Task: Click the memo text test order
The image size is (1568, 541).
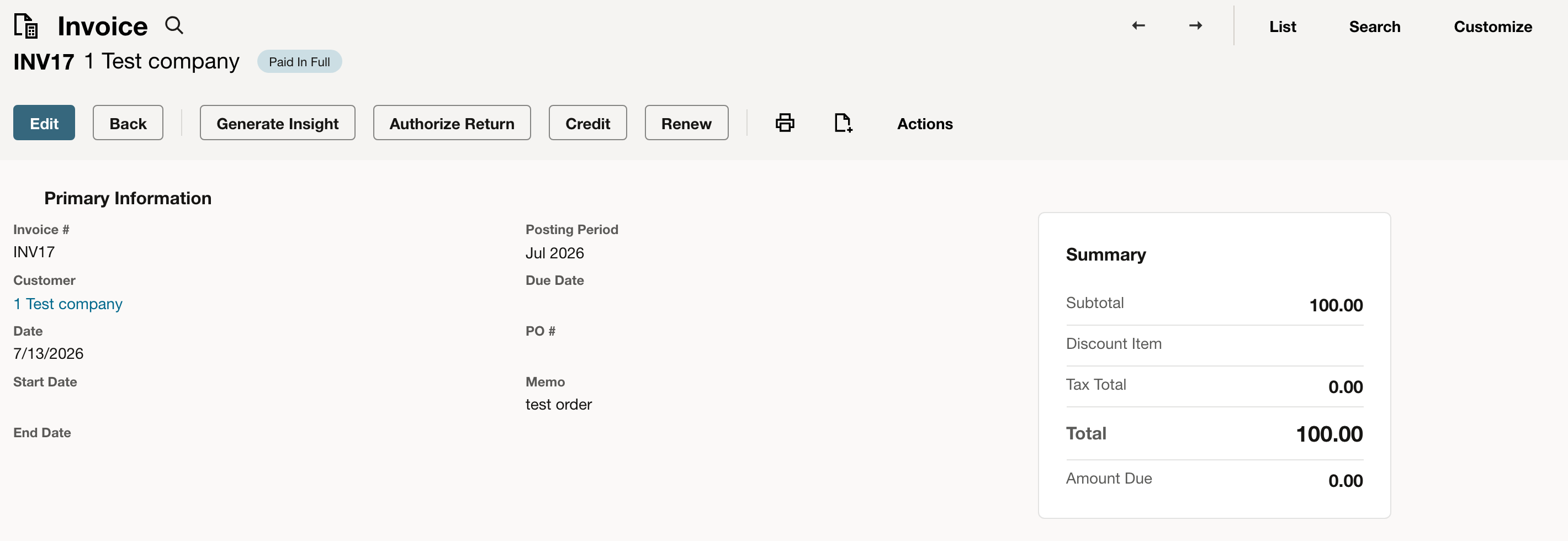Action: click(558, 405)
